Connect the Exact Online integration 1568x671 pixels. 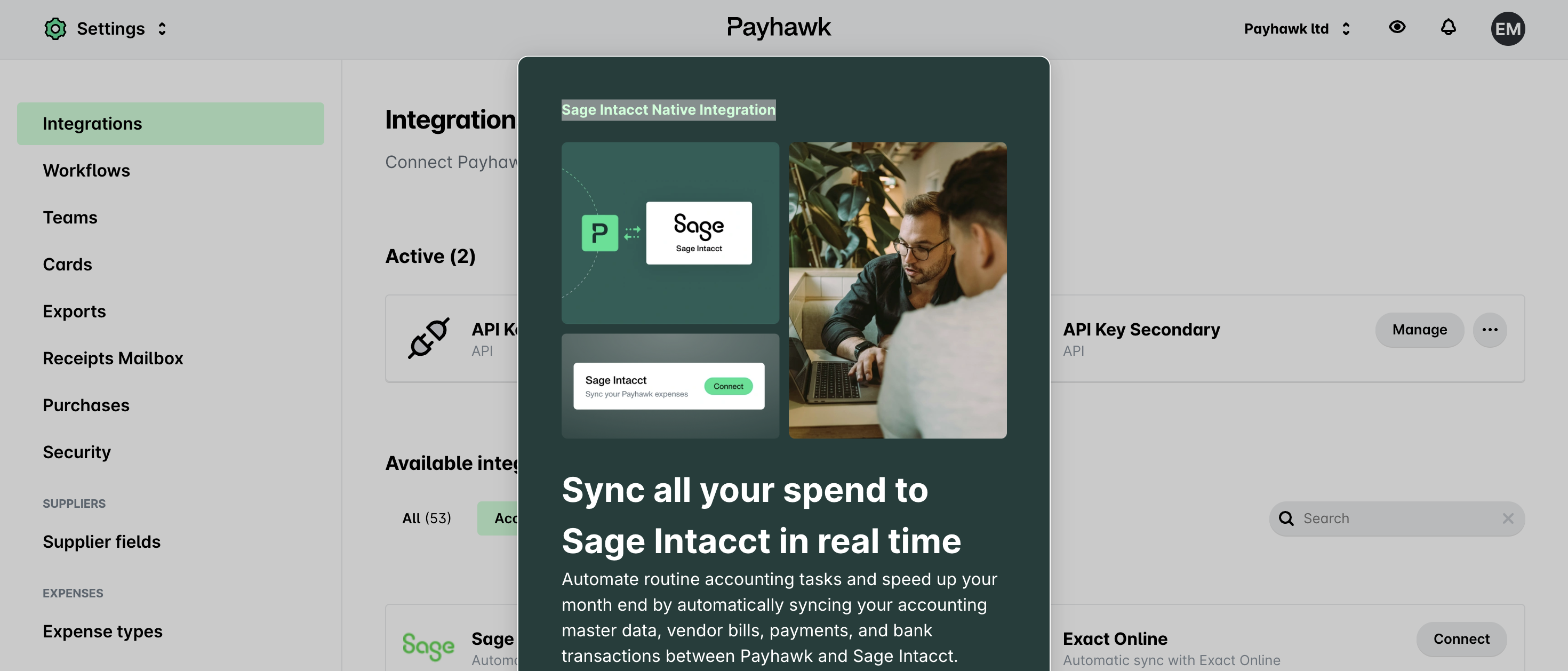1461,638
